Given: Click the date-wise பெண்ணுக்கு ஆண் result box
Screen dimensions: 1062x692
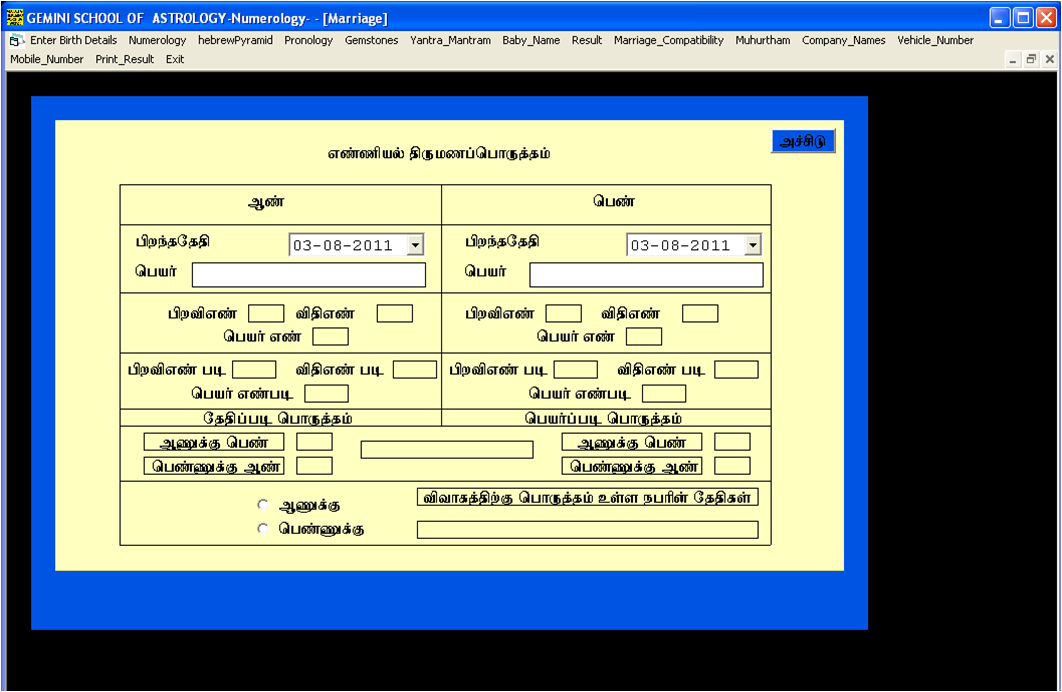Looking at the screenshot, I should pyautogui.click(x=315, y=466).
